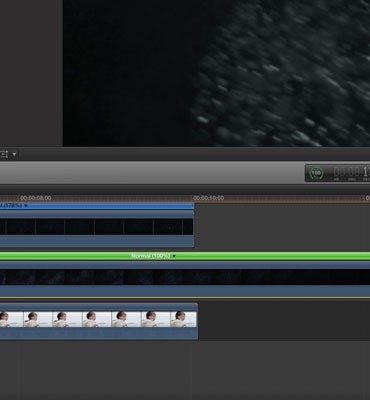Click the timecode display in the toolbar

pyautogui.click(x=352, y=173)
